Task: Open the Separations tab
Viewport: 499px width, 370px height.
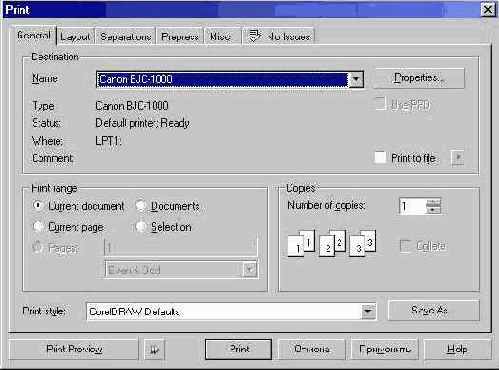Action: pyautogui.click(x=126, y=36)
